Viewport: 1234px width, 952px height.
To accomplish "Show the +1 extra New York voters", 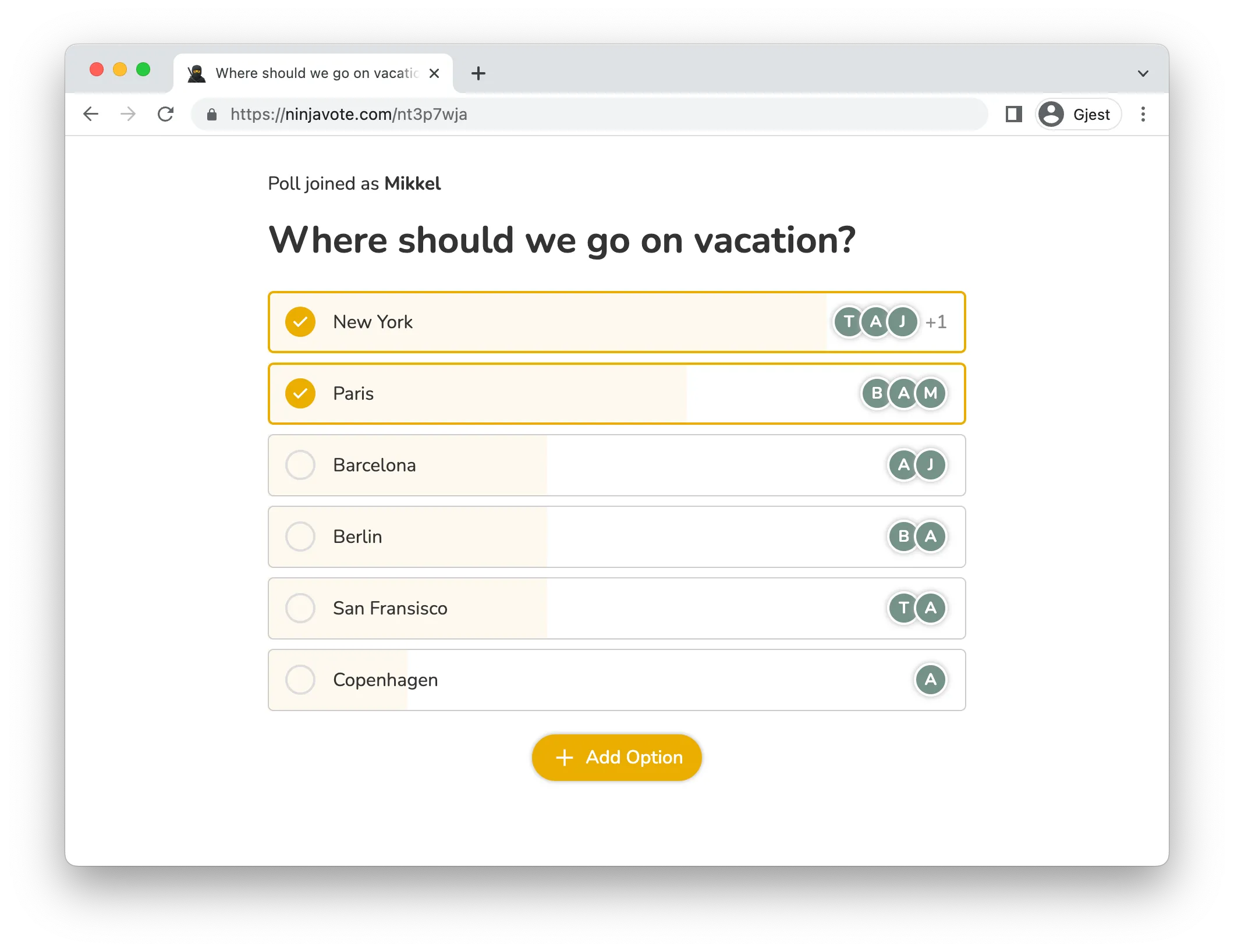I will (936, 322).
